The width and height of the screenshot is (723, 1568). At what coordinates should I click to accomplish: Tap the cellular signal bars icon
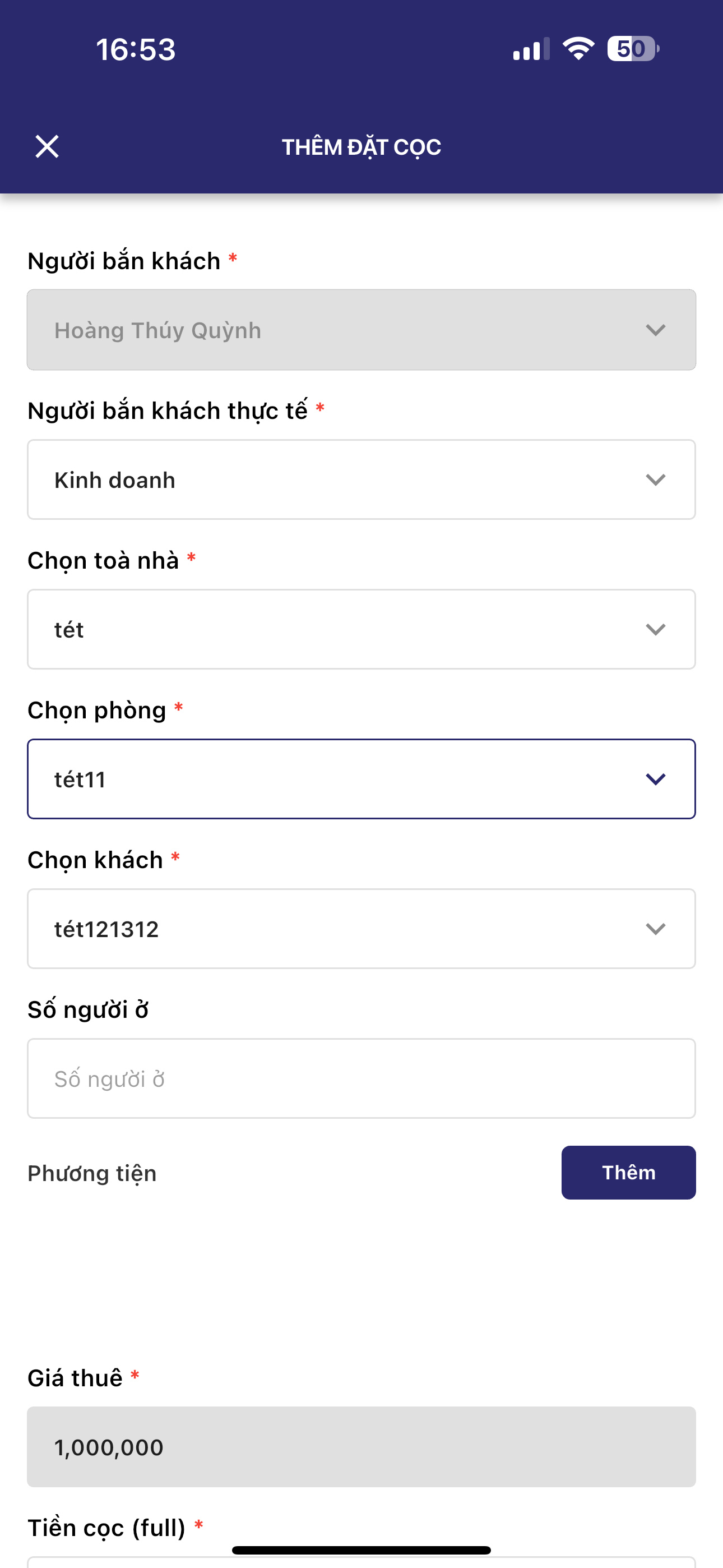pos(531,49)
